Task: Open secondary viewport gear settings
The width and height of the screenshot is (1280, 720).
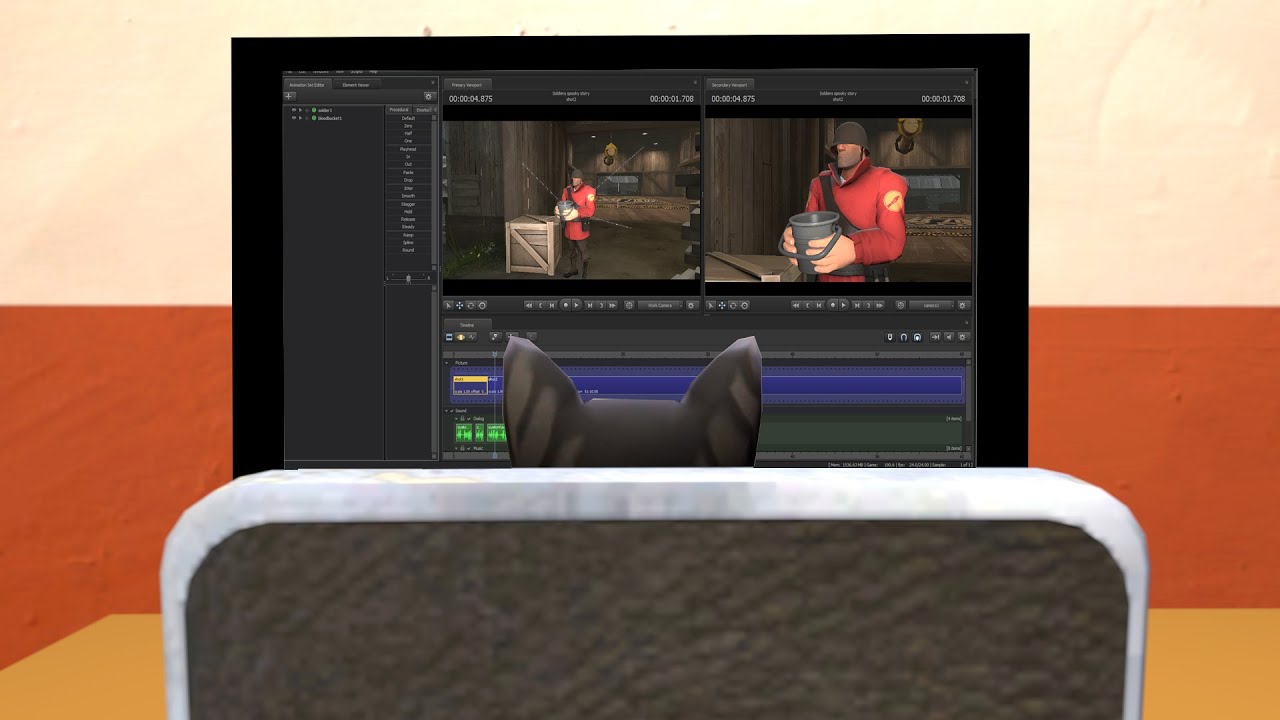Action: (x=963, y=305)
